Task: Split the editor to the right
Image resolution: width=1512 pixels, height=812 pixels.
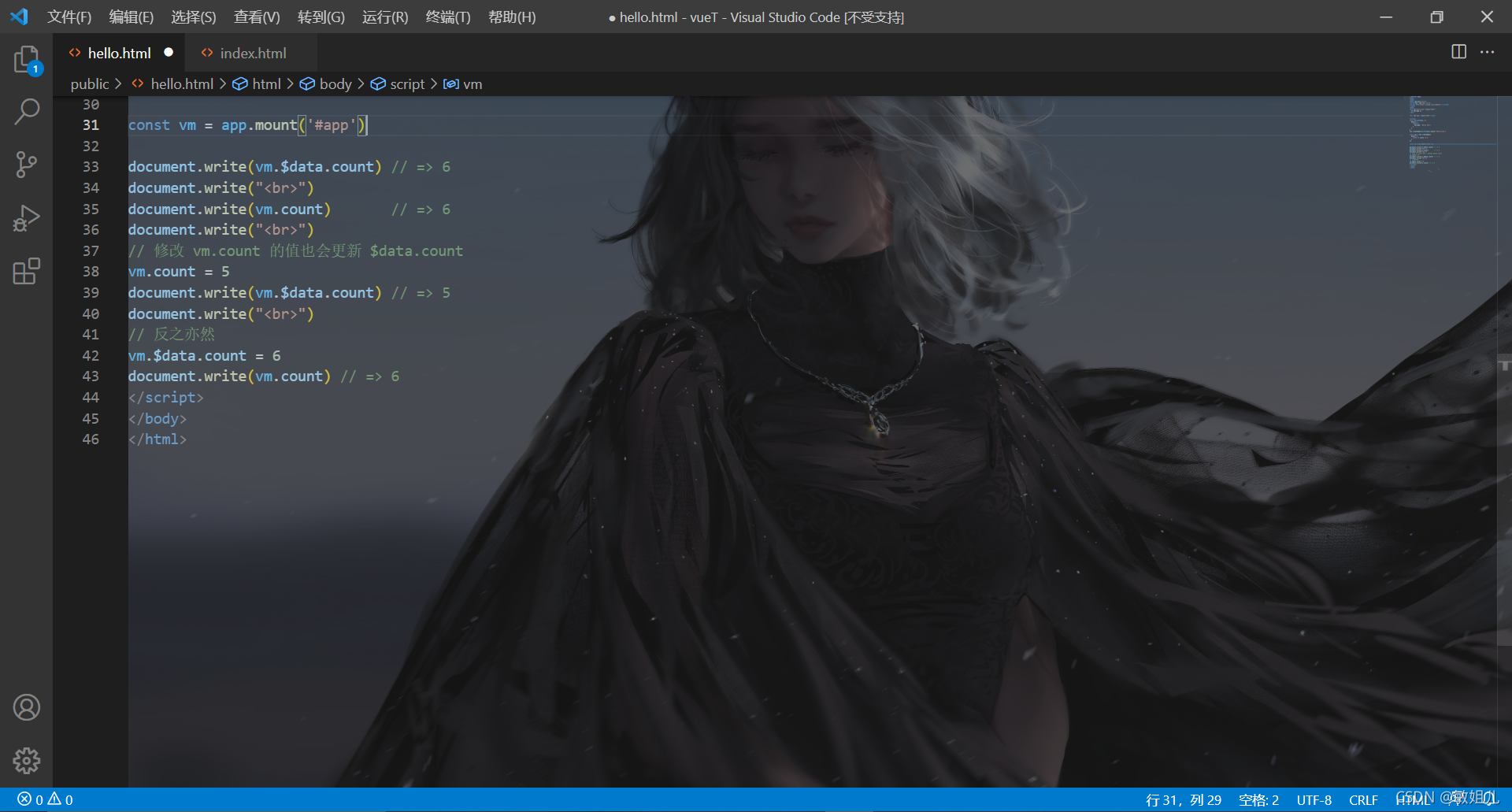Action: [x=1458, y=52]
